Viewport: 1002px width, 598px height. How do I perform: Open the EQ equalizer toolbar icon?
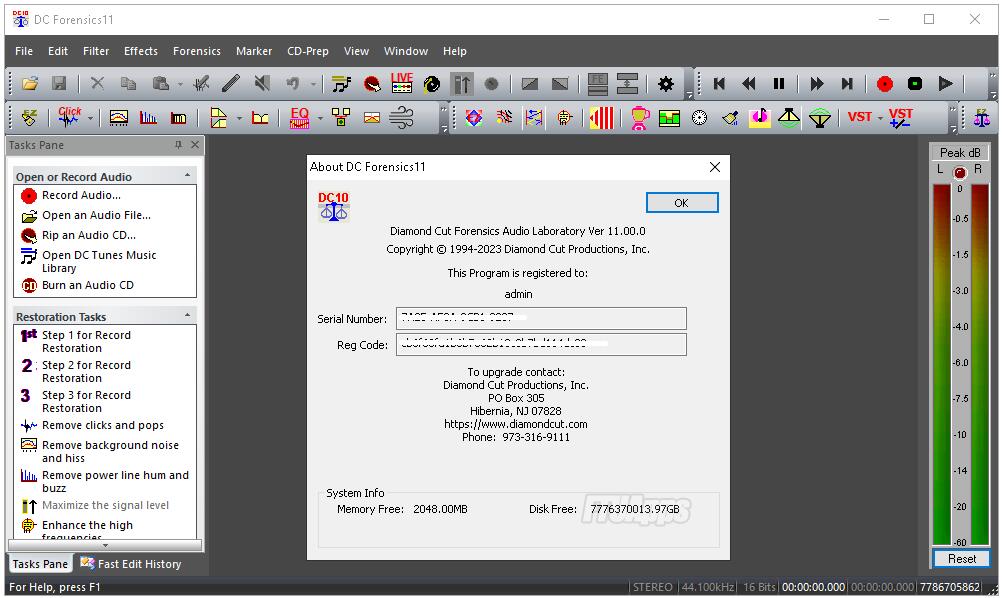300,118
